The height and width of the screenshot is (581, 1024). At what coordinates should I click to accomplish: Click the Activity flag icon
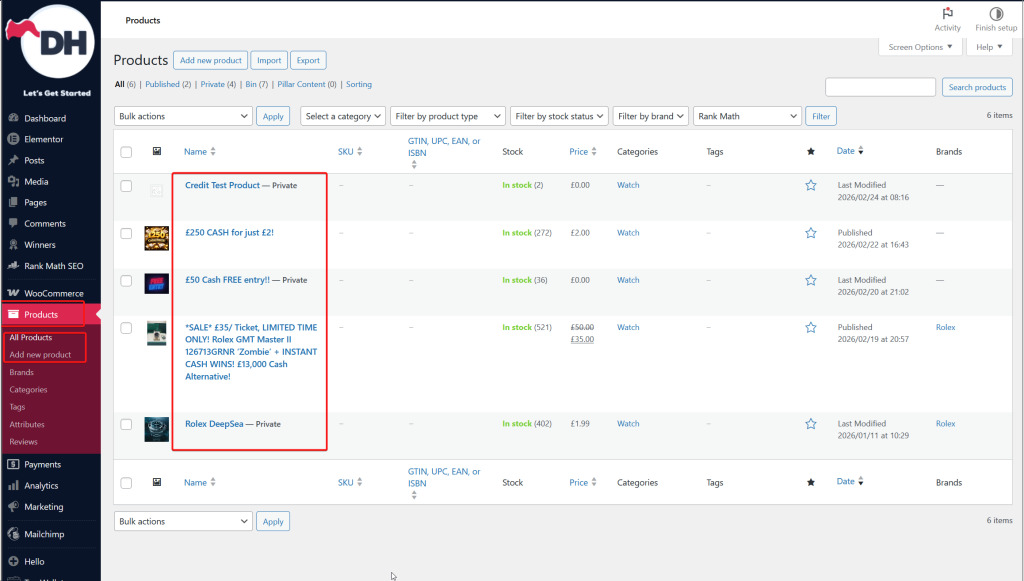pyautogui.click(x=947, y=14)
